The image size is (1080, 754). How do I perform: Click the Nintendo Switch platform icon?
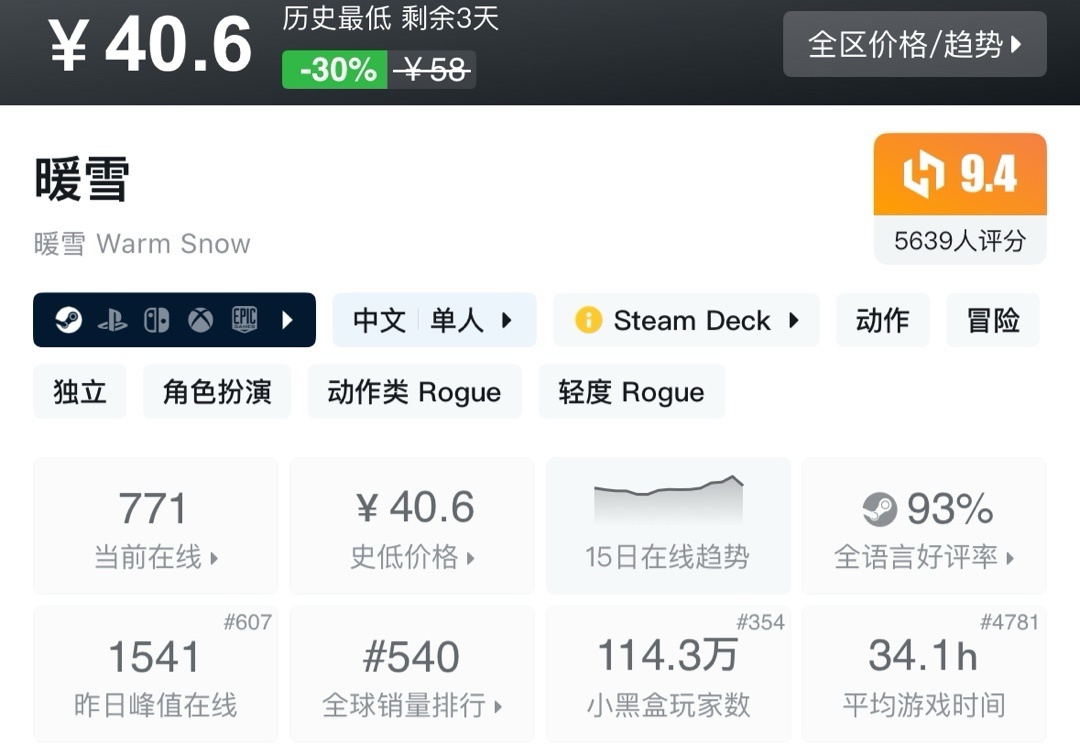pos(156,320)
